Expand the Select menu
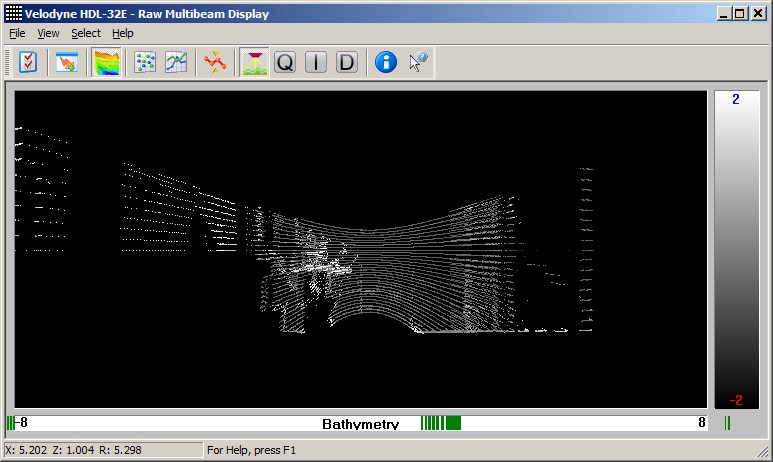 coord(86,33)
